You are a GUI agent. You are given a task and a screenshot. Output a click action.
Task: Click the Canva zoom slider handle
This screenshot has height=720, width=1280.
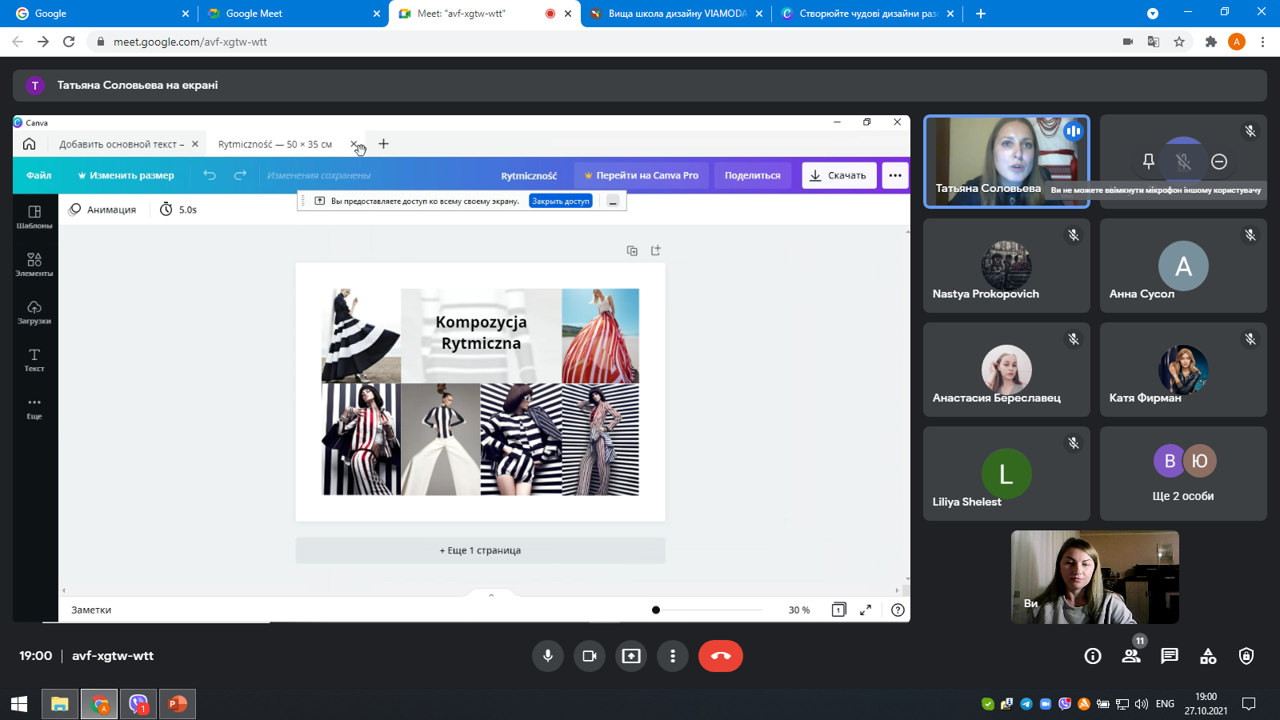click(x=656, y=610)
